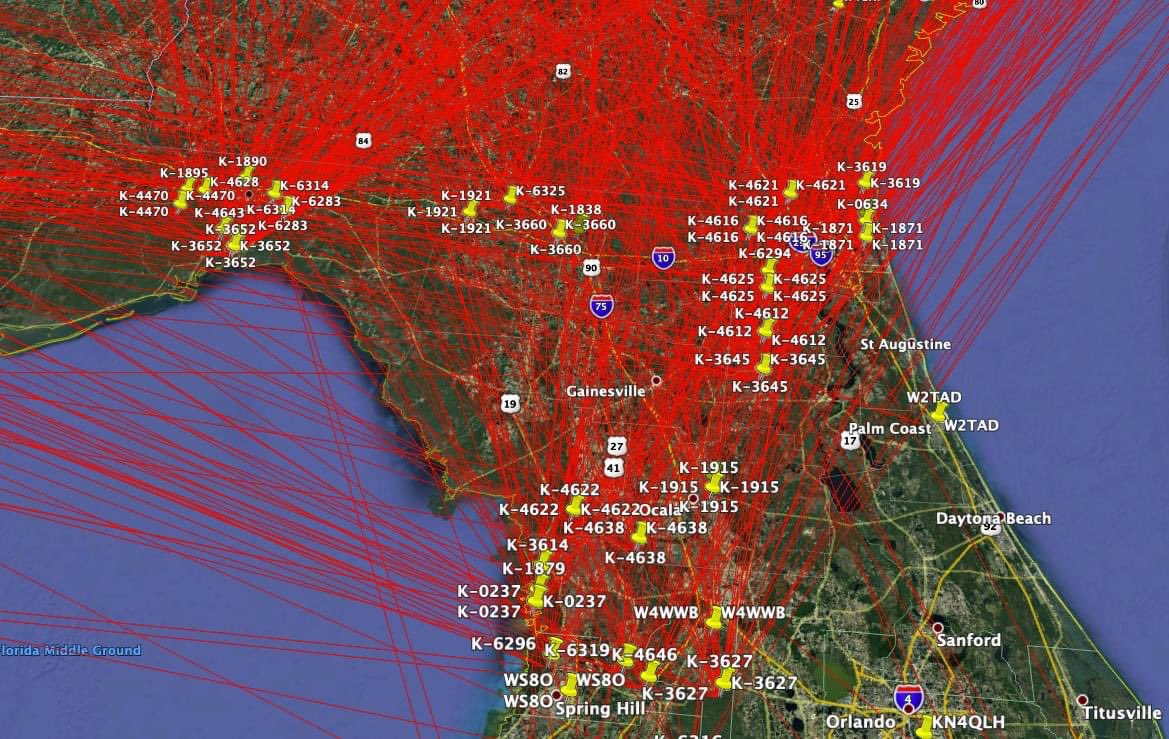Click the K-1890 pin label

pos(243,161)
